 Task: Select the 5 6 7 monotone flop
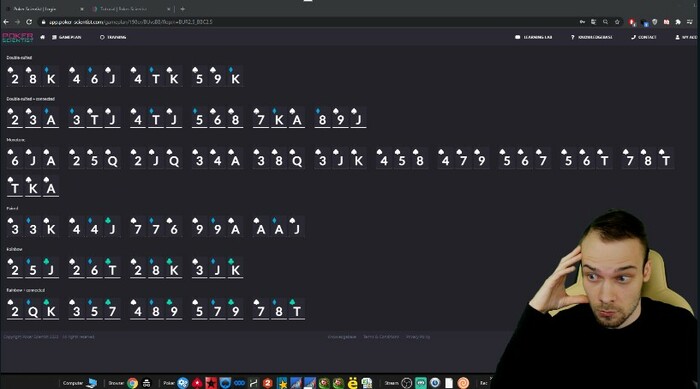tap(525, 159)
